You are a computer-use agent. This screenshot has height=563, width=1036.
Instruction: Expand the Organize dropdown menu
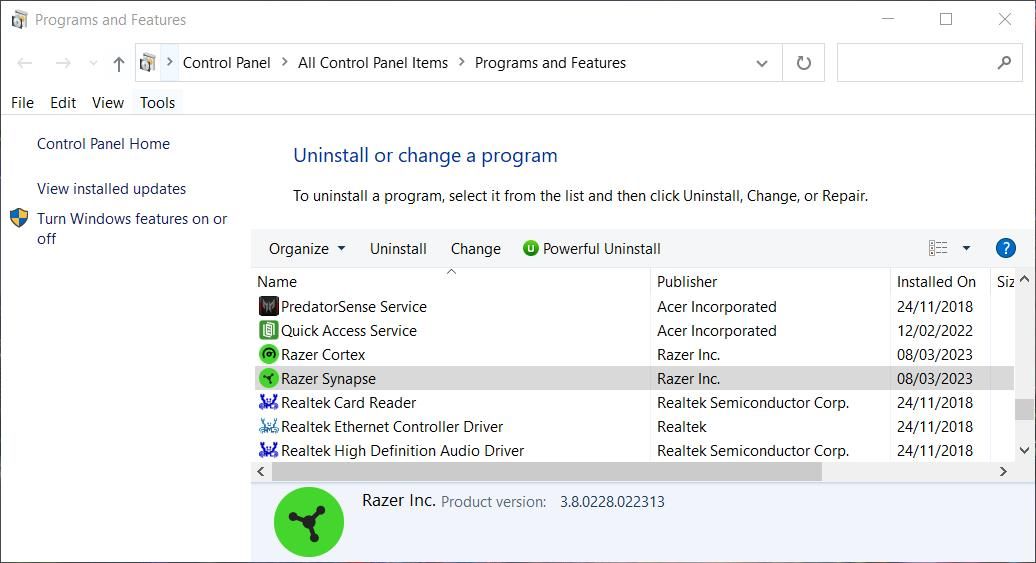306,248
